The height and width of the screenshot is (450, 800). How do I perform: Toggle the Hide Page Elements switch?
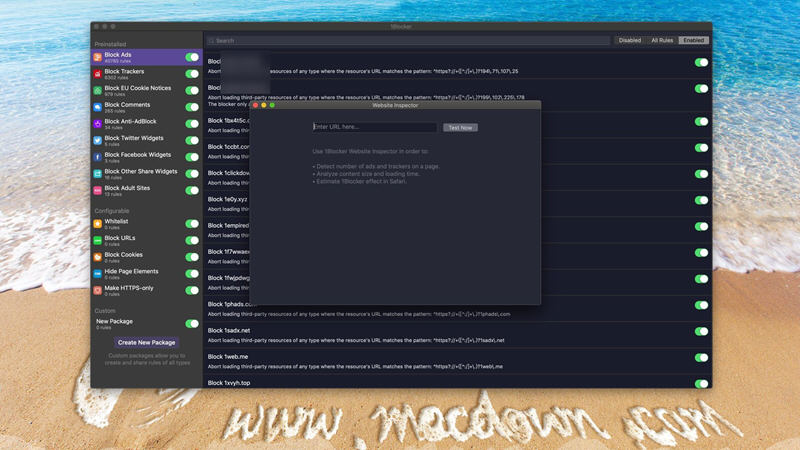(192, 274)
